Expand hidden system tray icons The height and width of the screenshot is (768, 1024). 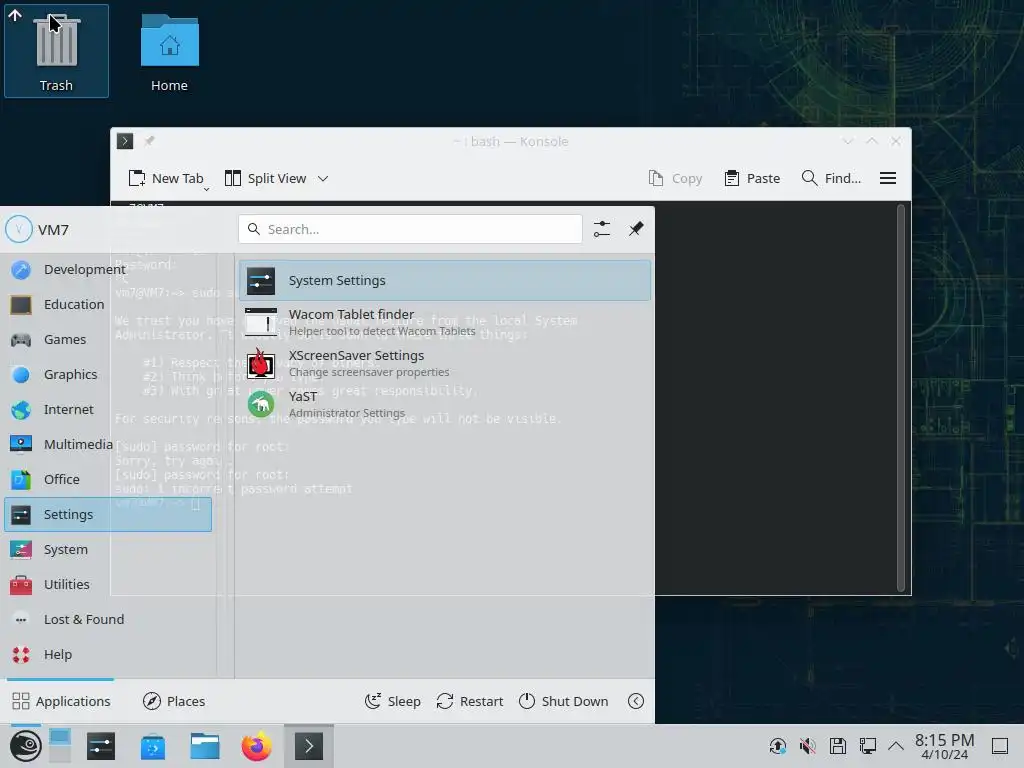[x=896, y=746]
